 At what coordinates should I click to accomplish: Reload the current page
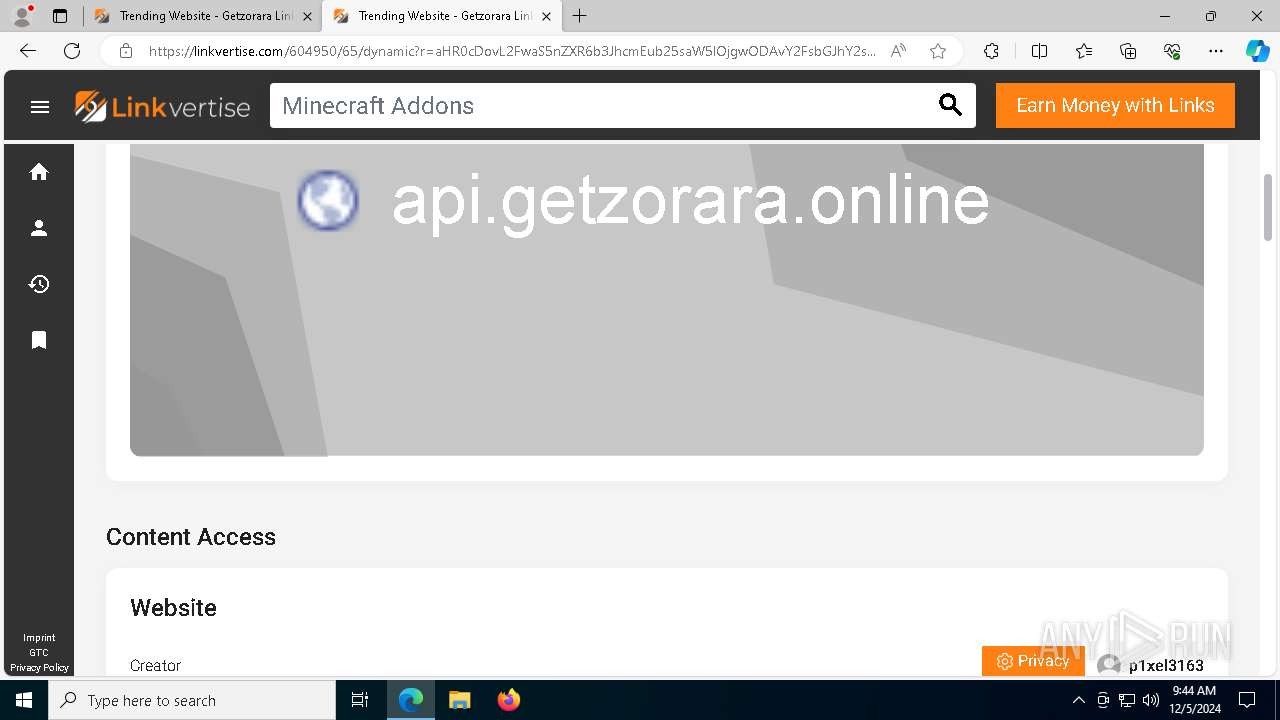(x=72, y=51)
